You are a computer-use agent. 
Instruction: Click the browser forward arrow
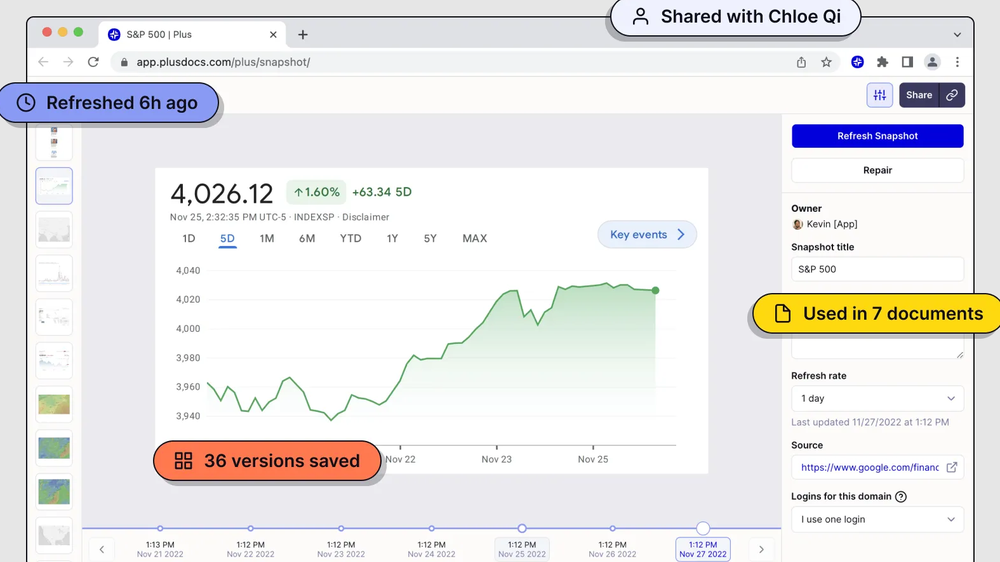[x=68, y=62]
